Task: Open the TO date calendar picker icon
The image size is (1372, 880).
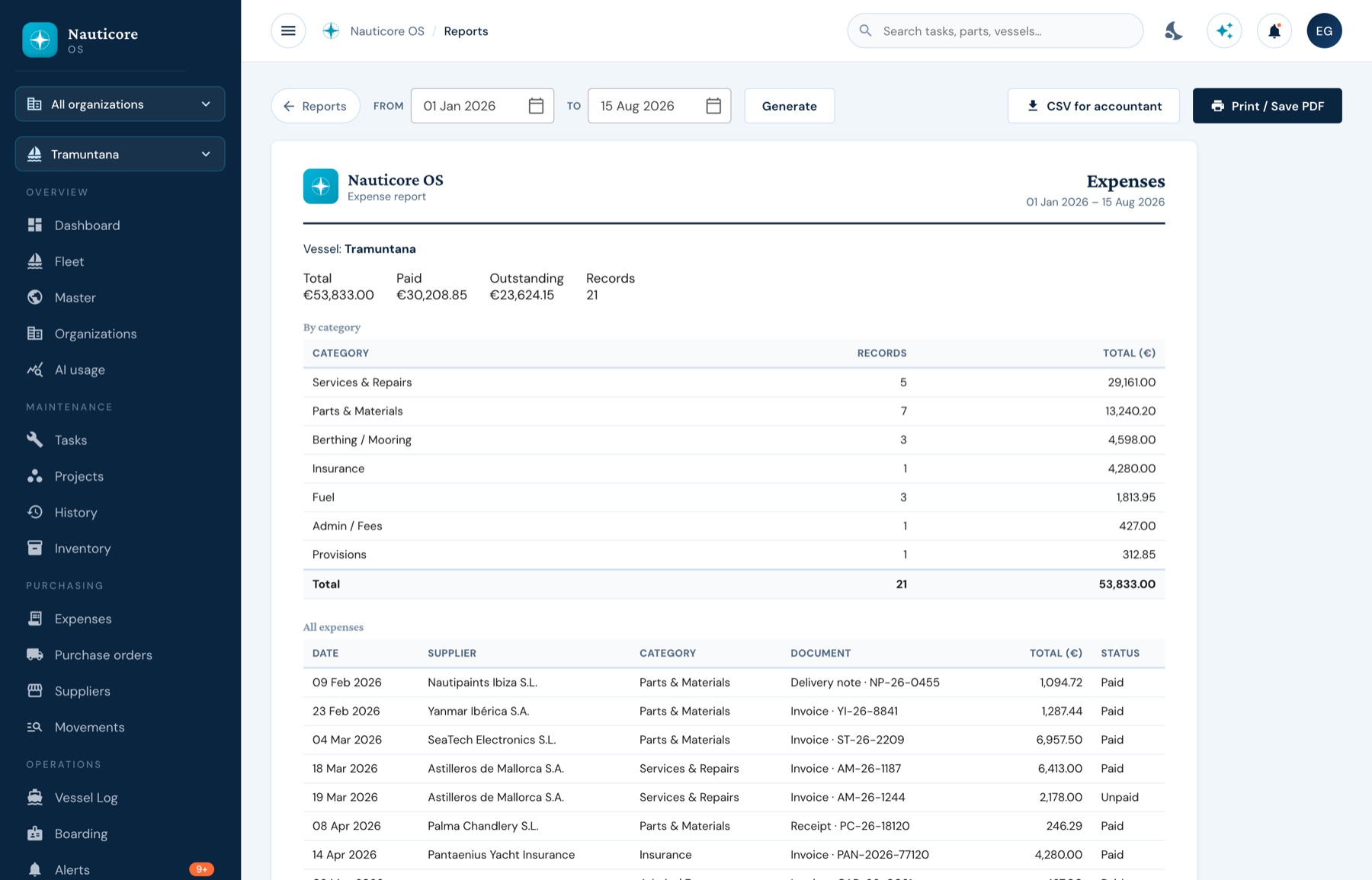Action: coord(713,106)
